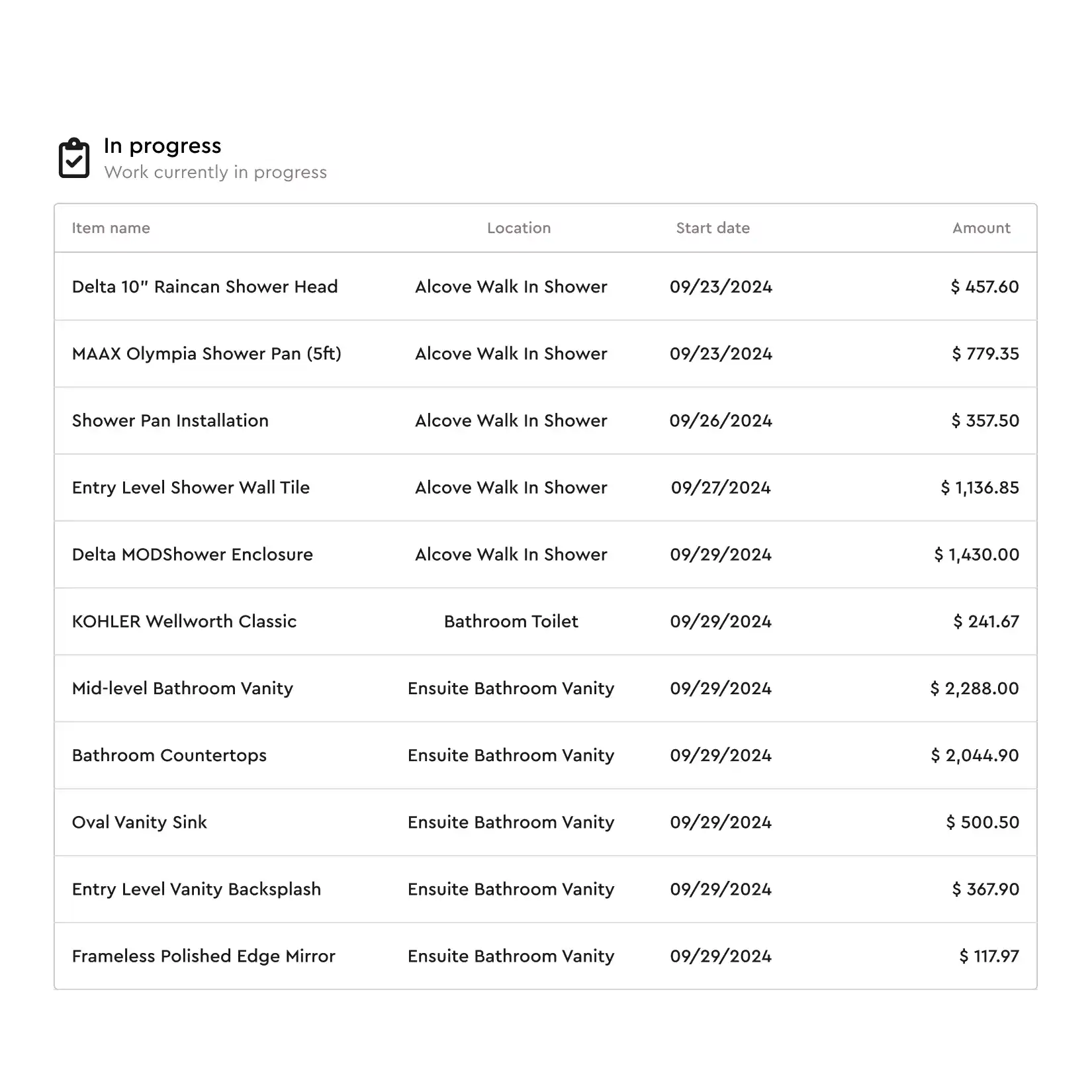Click the clipboard checkmark icon

pos(74,158)
